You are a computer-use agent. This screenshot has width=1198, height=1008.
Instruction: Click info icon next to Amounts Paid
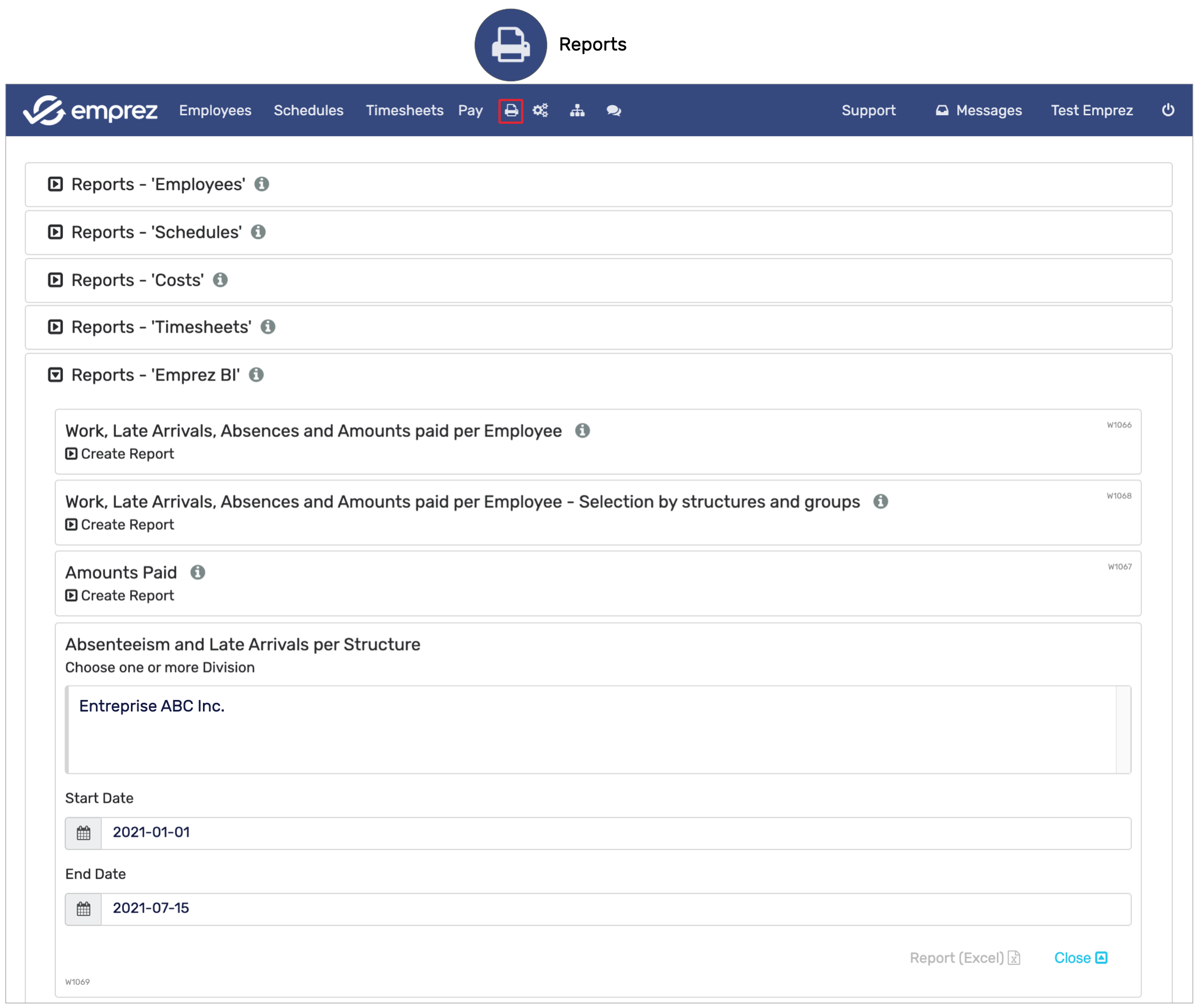198,573
